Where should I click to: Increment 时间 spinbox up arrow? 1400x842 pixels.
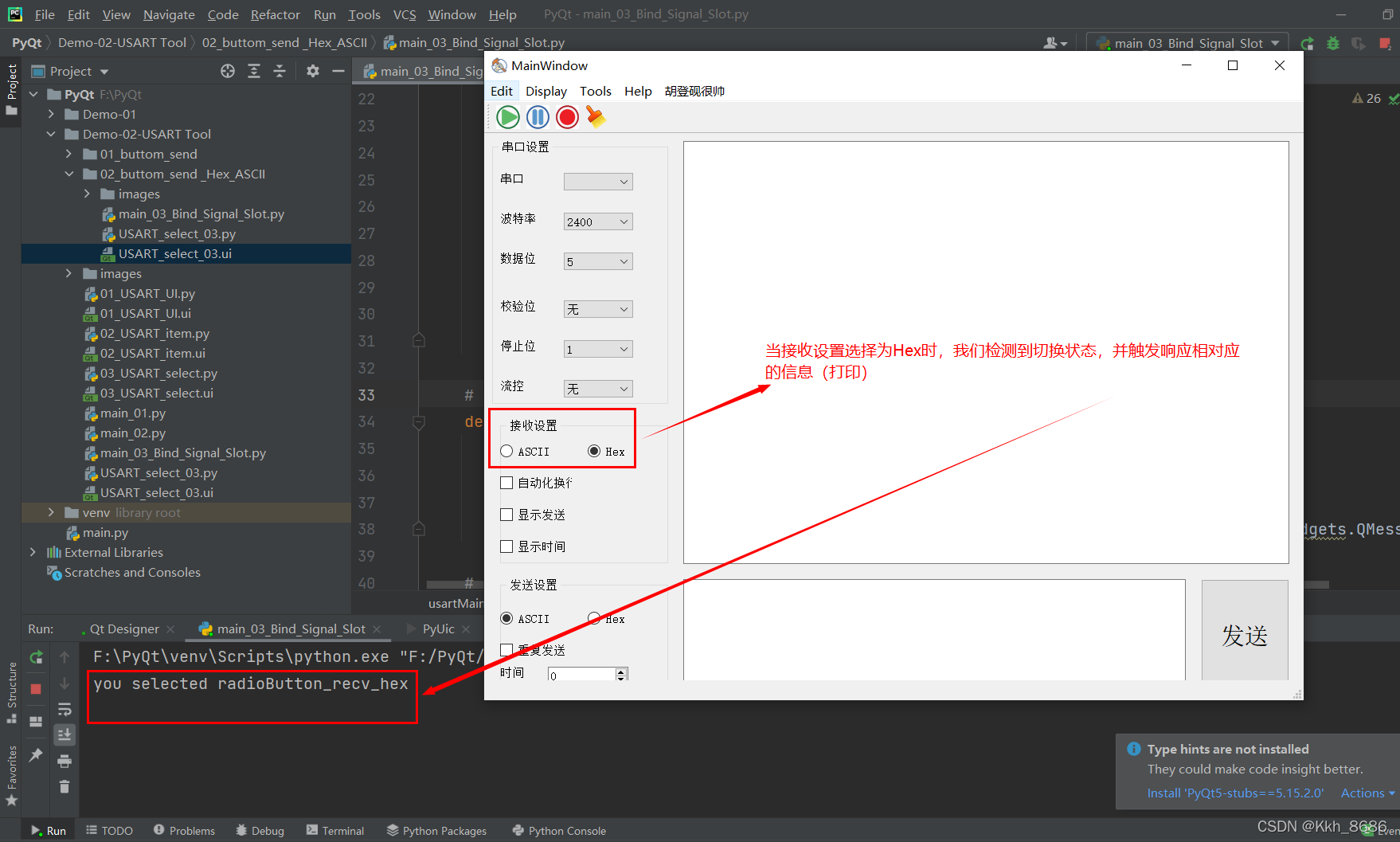point(621,671)
